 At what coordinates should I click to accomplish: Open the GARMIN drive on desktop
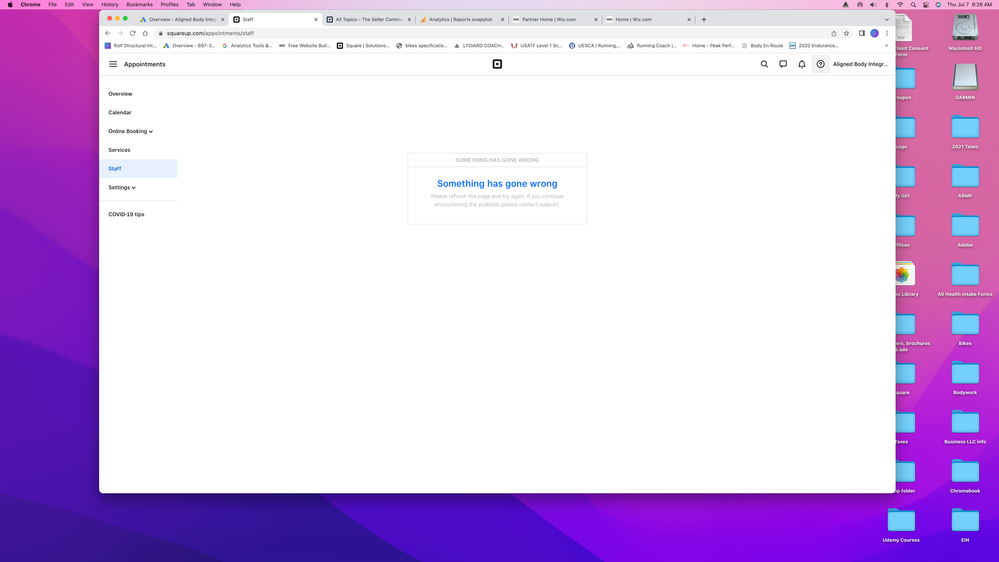coord(965,82)
